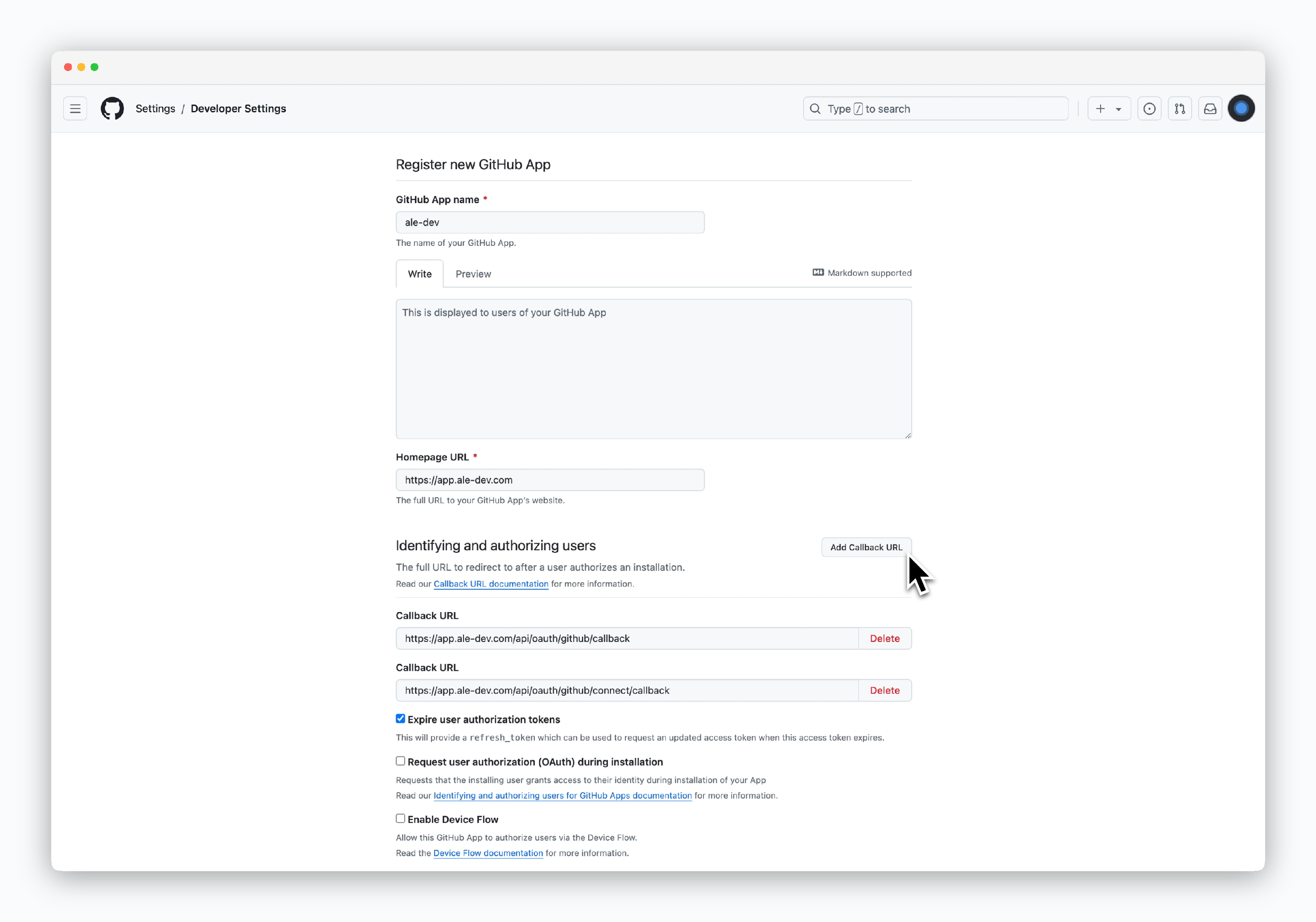
Task: Open the Pull requests icon in header
Action: click(x=1179, y=109)
